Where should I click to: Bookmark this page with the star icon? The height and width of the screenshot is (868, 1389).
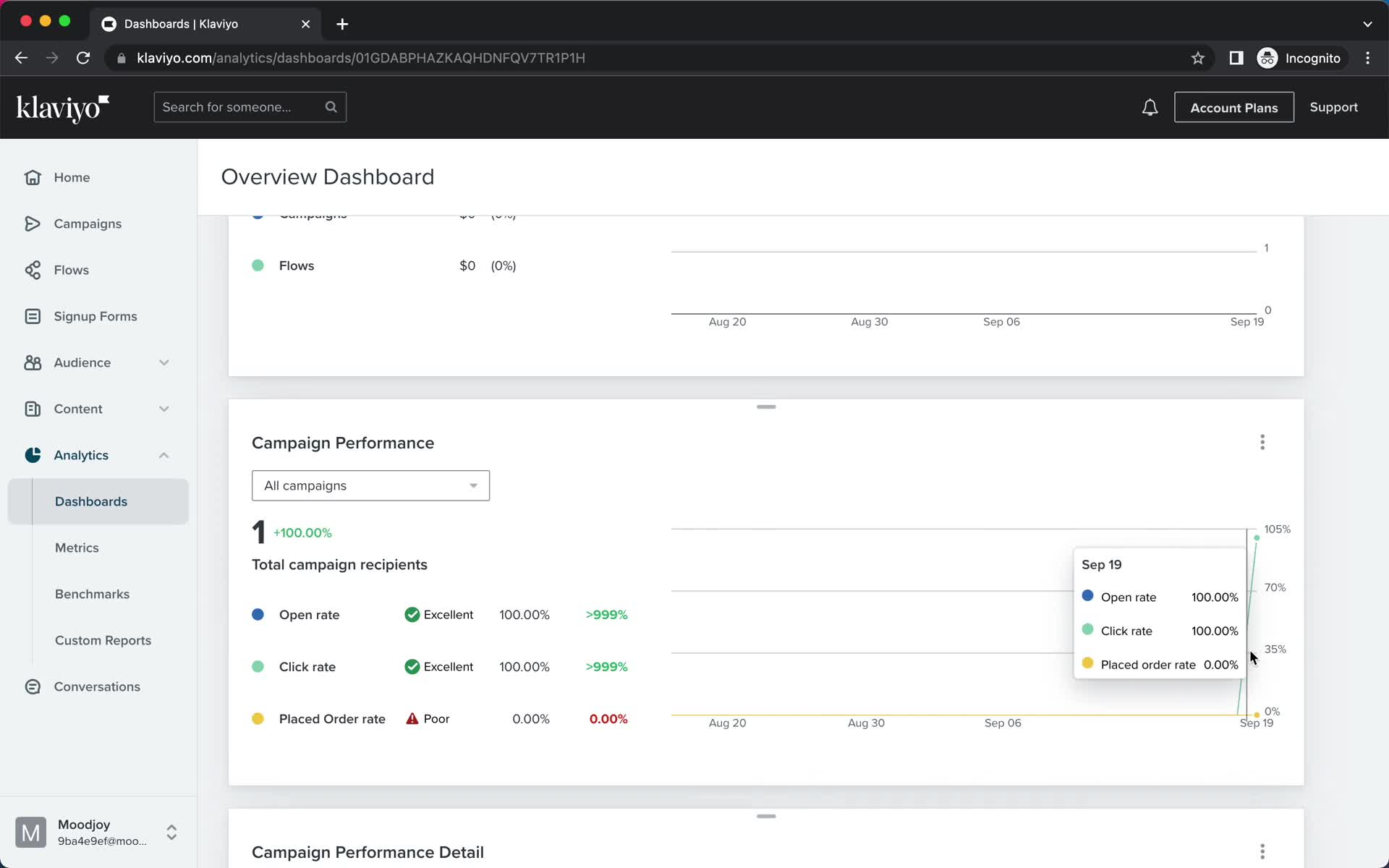click(x=1198, y=58)
